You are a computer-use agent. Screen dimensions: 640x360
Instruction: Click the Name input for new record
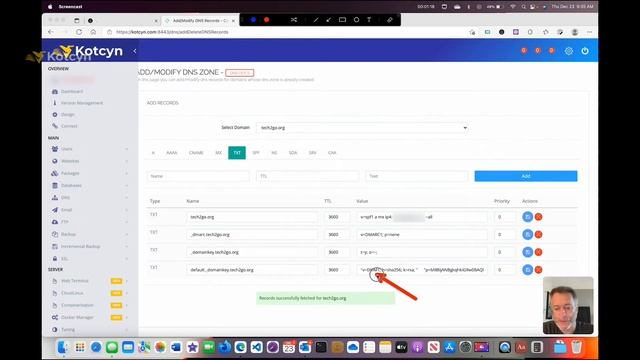click(x=198, y=176)
